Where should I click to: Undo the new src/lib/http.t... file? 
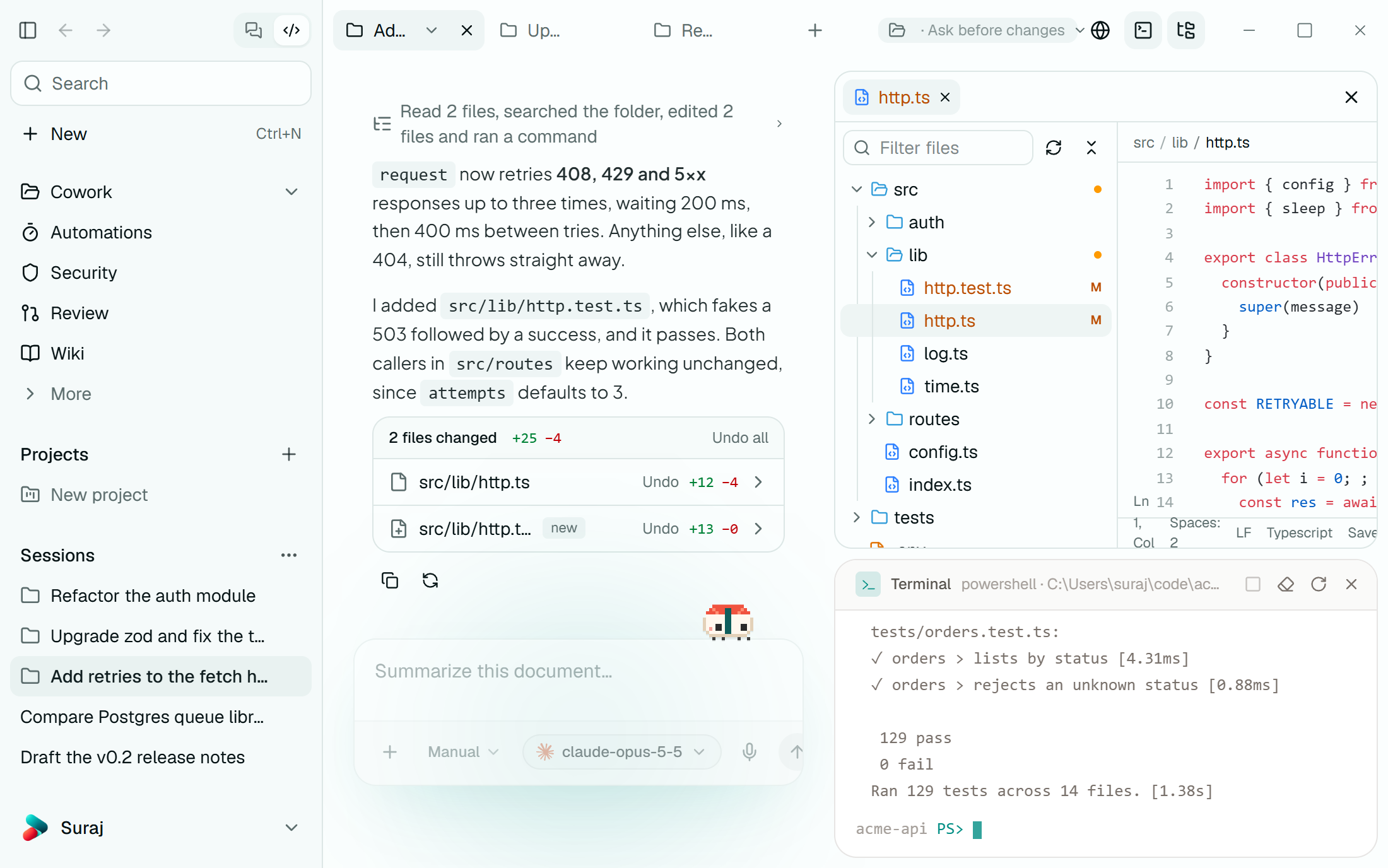[x=661, y=529]
